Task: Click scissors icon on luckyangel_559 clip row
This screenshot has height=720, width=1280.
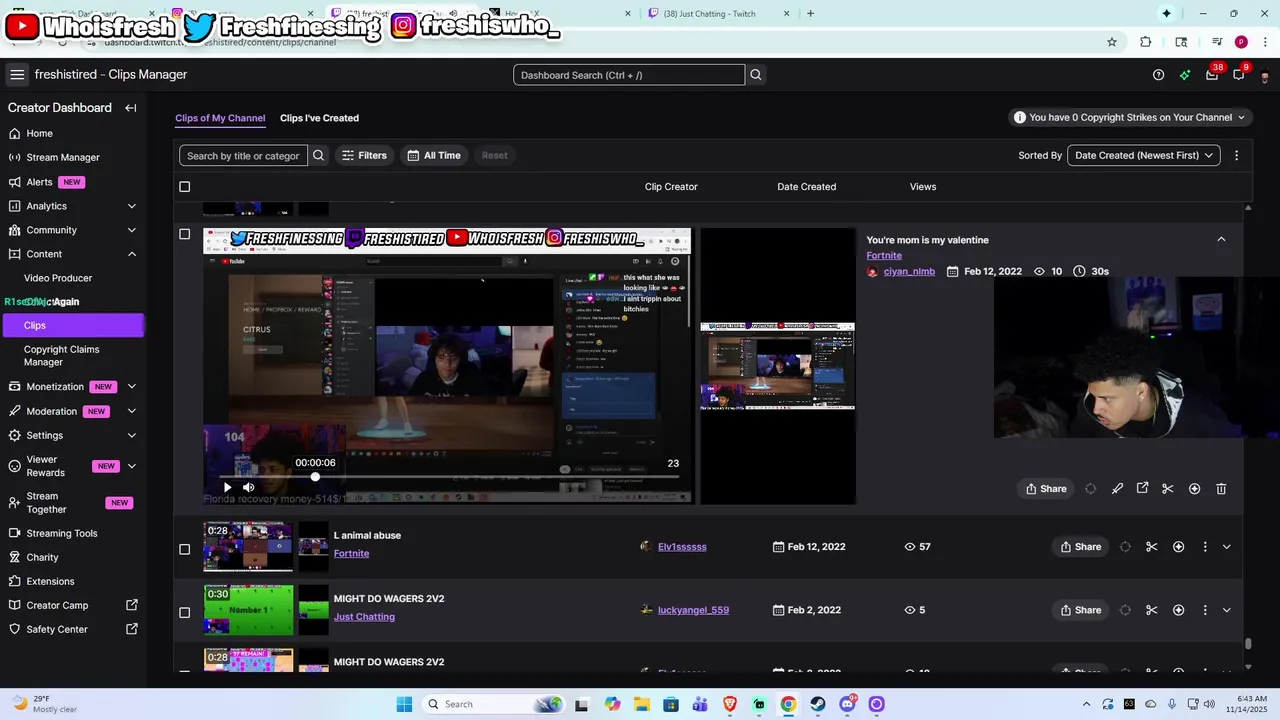Action: coord(1152,610)
